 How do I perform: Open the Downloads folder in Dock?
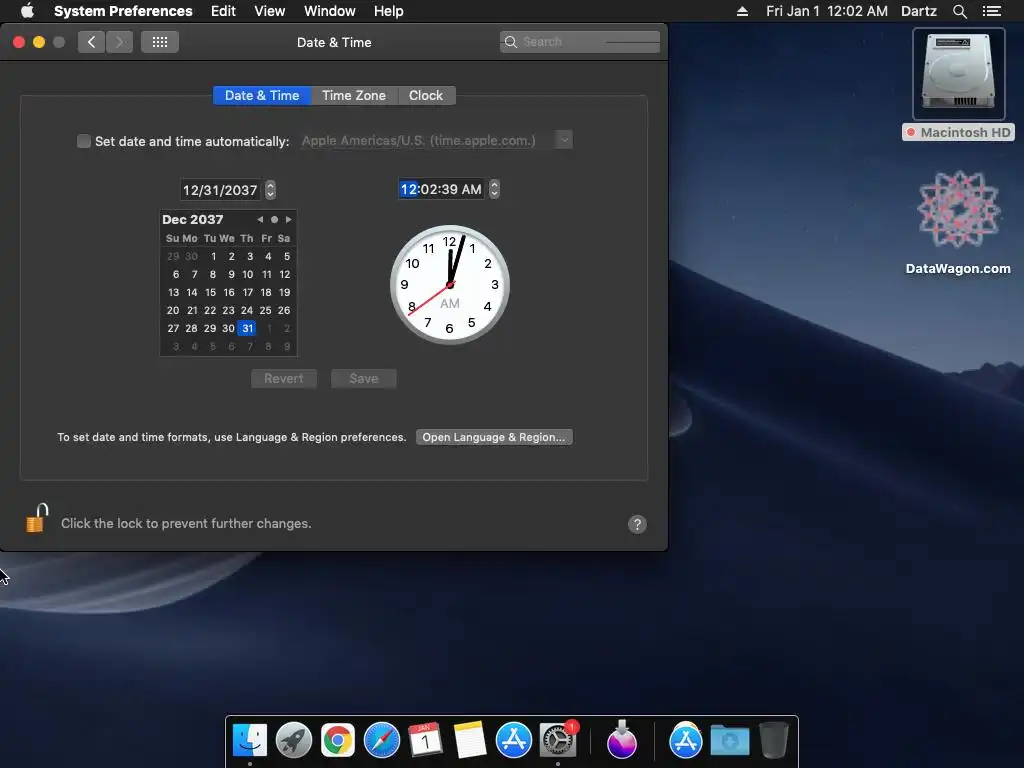[729, 740]
